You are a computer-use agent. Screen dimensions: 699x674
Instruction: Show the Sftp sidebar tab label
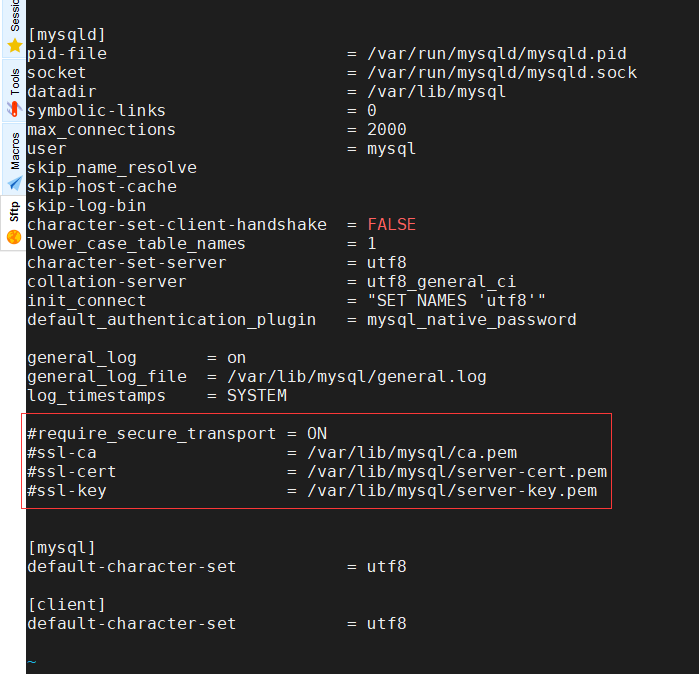14,211
